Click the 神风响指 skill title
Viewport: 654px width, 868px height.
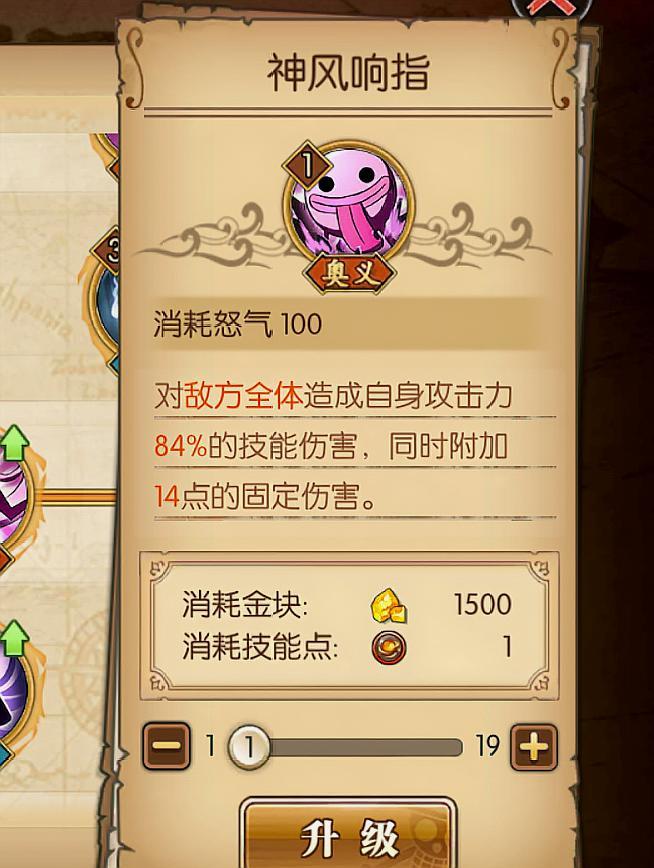click(x=348, y=73)
